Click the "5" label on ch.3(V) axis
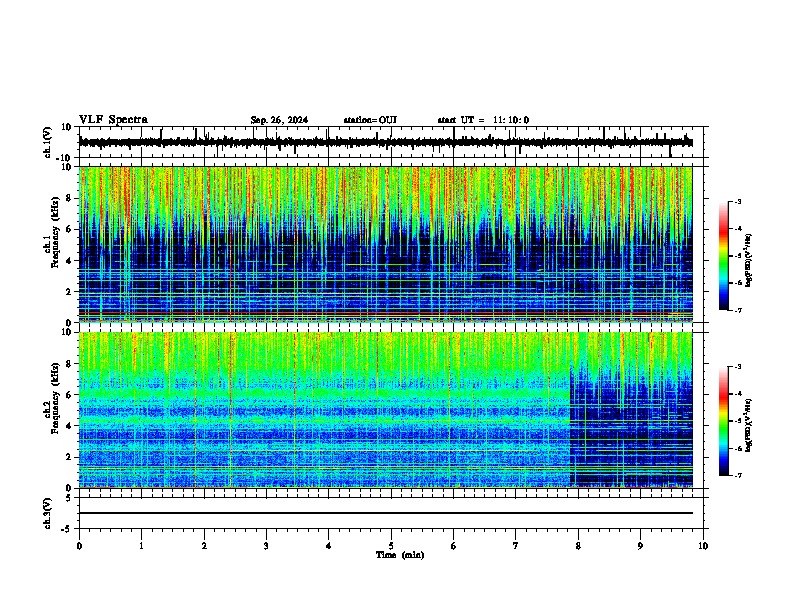This screenshot has width=792, height=612. (x=70, y=498)
